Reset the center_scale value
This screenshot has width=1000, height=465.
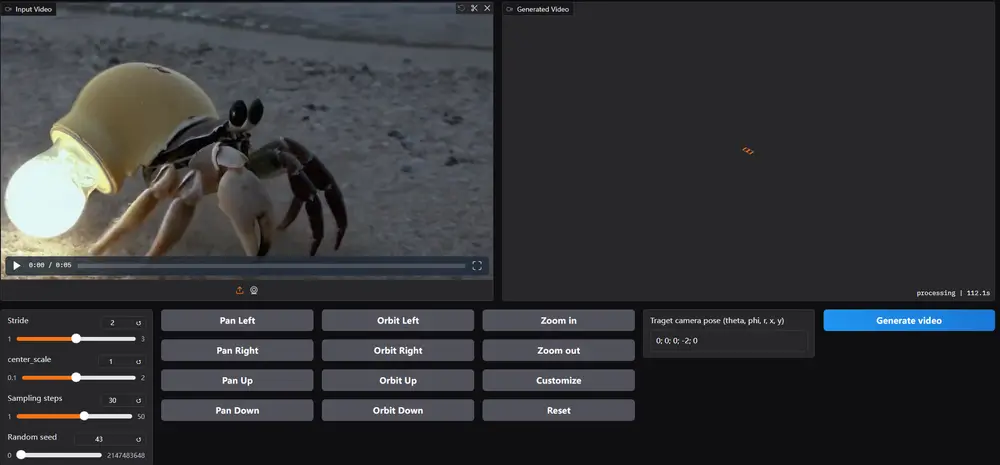click(x=139, y=361)
